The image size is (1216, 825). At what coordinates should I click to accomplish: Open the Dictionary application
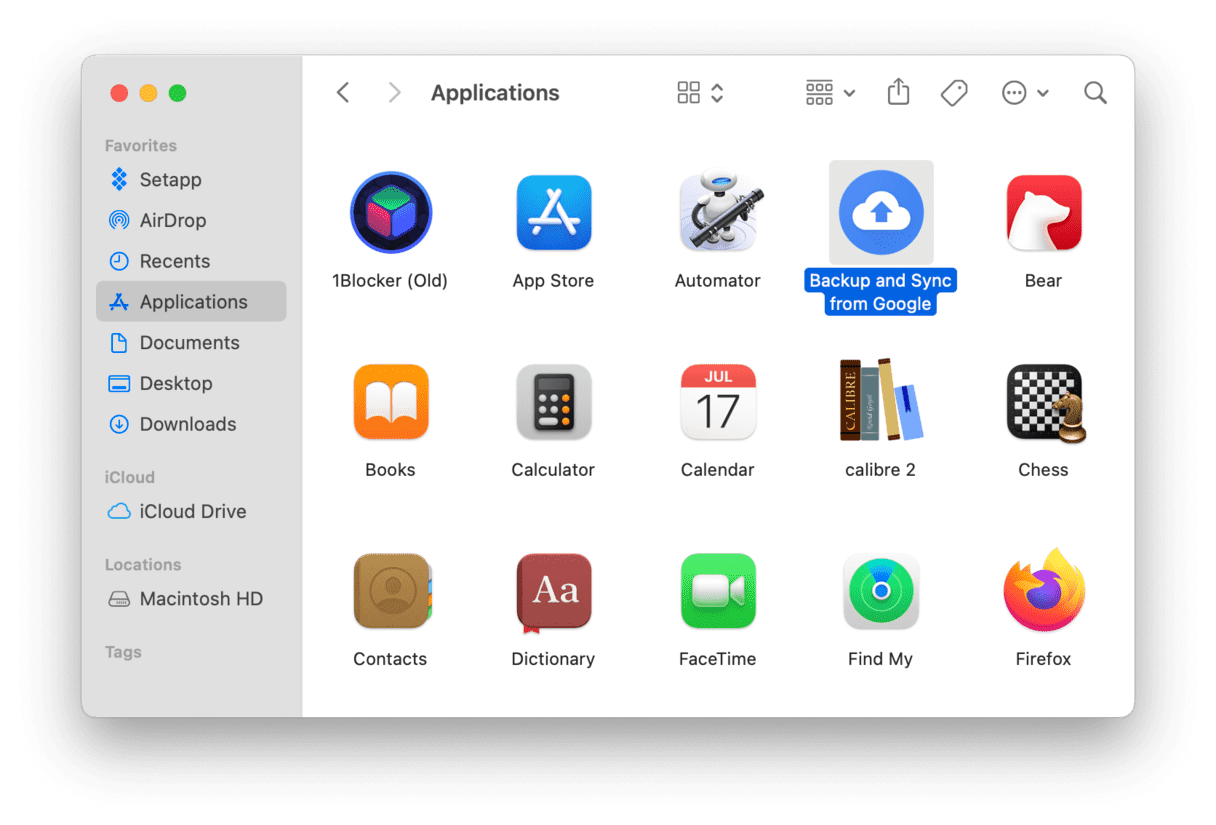pos(553,590)
